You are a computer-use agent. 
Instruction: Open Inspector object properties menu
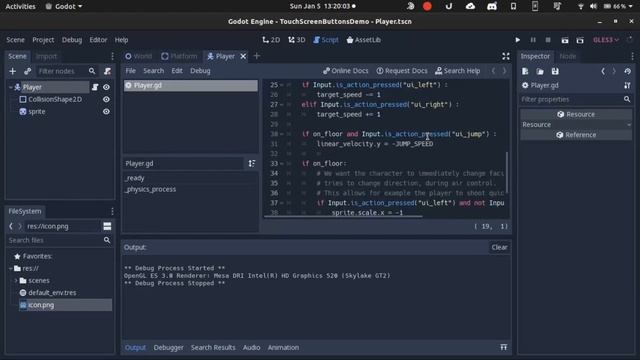(x=627, y=85)
